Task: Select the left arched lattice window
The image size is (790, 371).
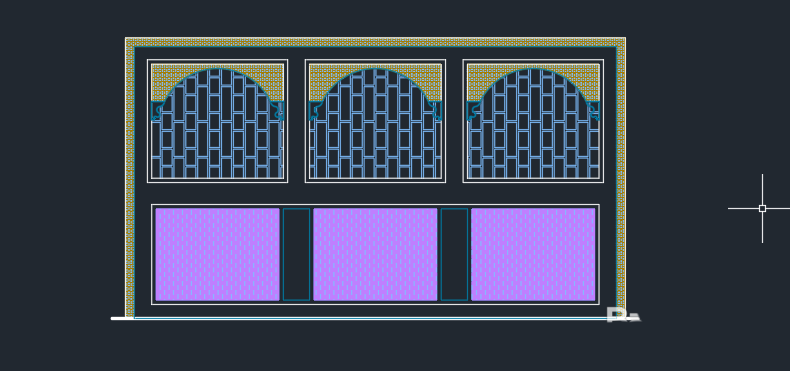Action: click(217, 121)
